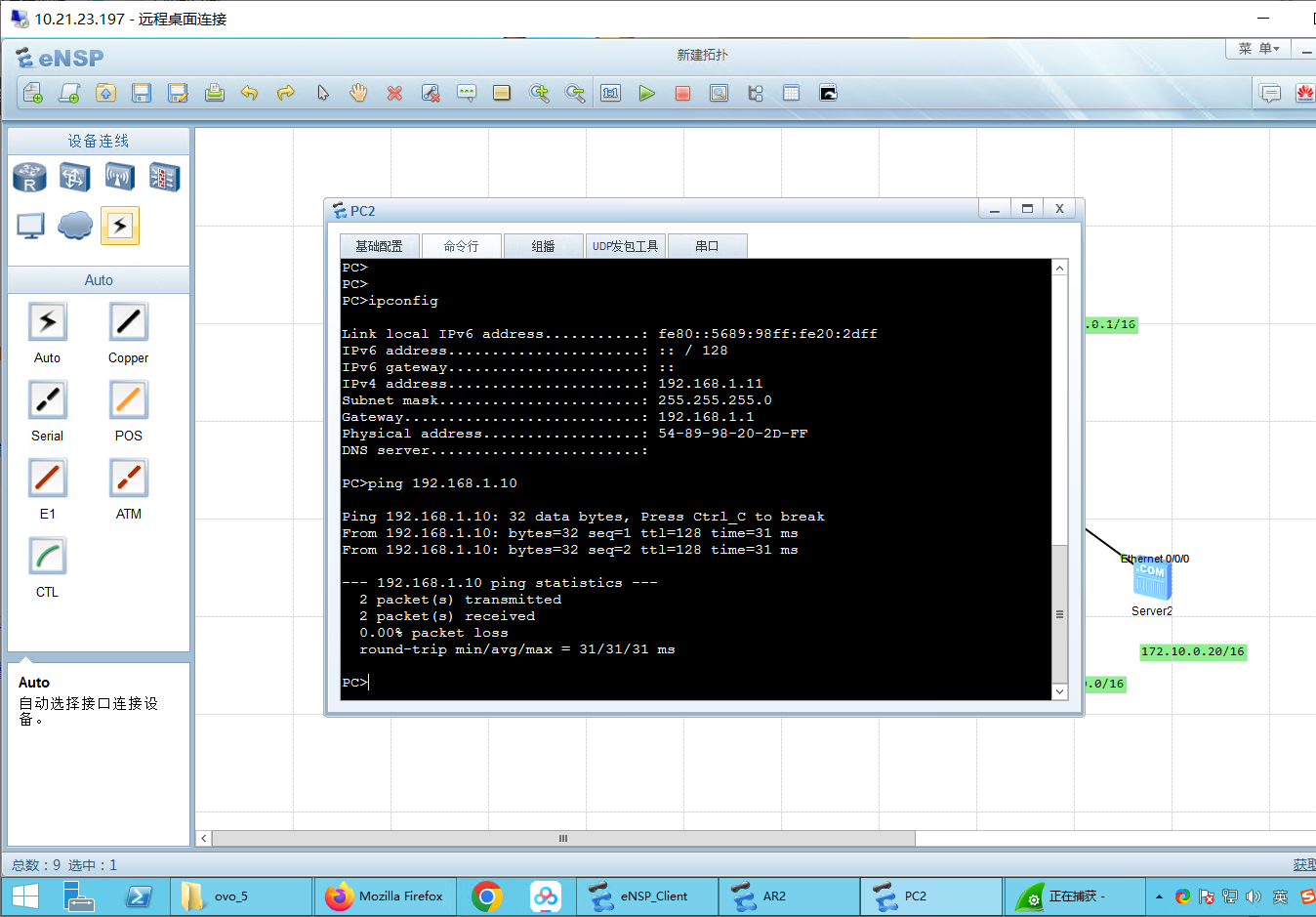This screenshot has height=917, width=1316.
Task: Click the Huawei logo icon
Action: [1304, 93]
